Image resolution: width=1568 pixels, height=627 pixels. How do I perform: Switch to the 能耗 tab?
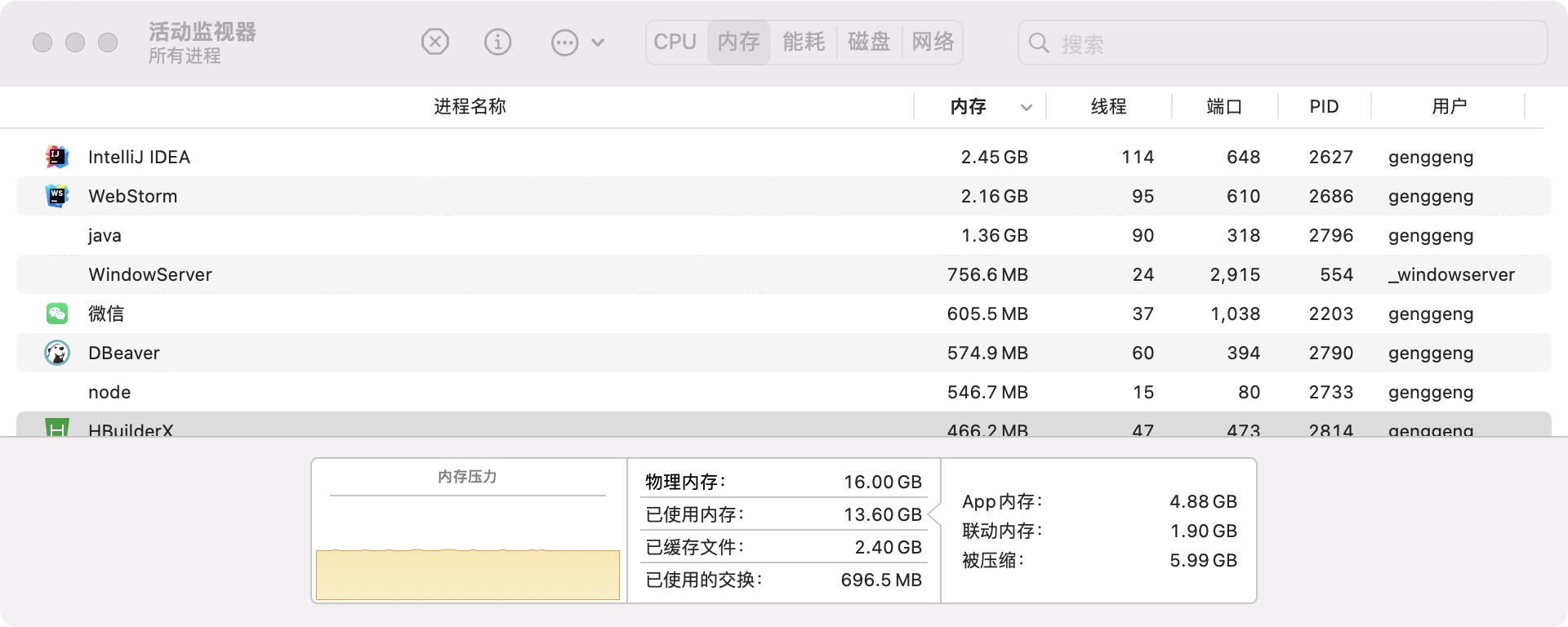pos(804,42)
